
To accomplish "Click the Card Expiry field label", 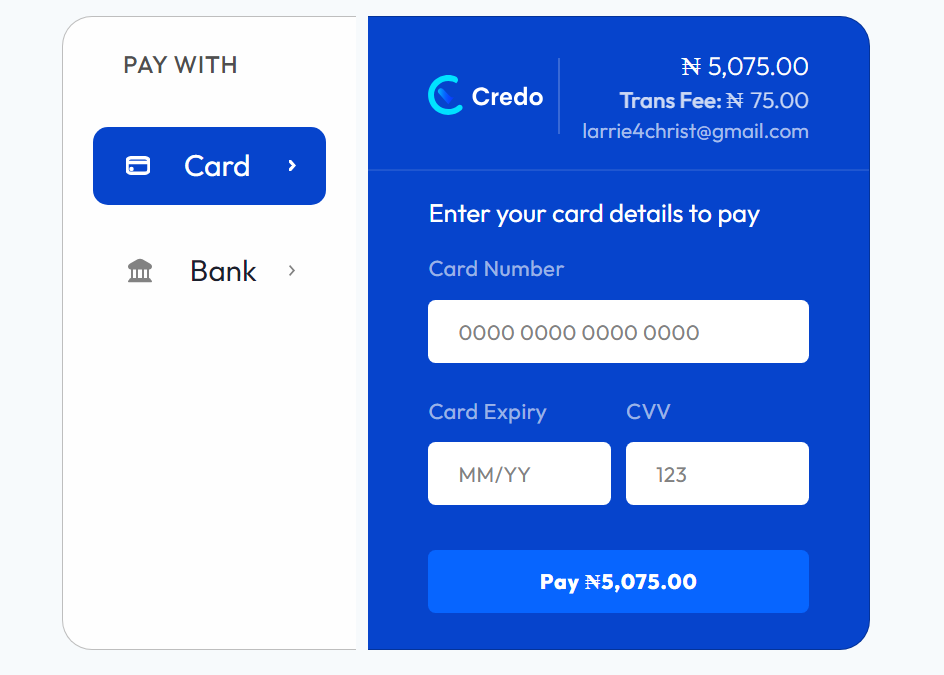I will point(488,412).
